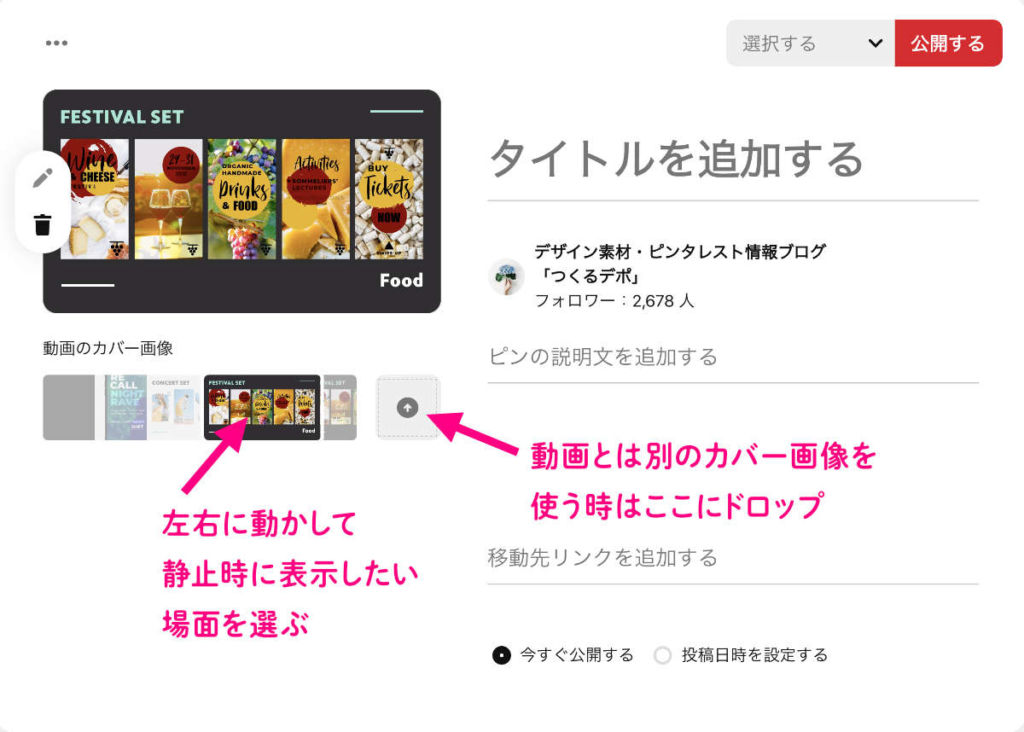Expand the 選択する board dropdown chevron
1024x732 pixels.
875,43
